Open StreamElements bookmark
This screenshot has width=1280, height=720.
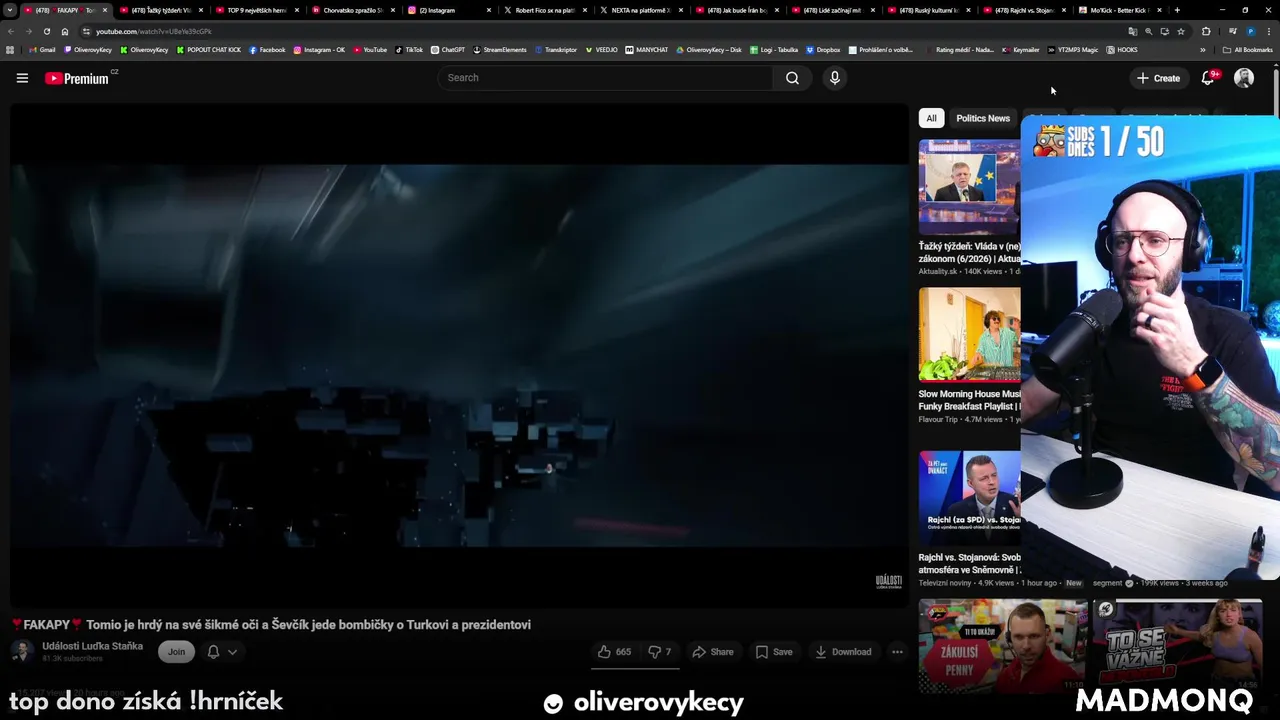[500, 49]
